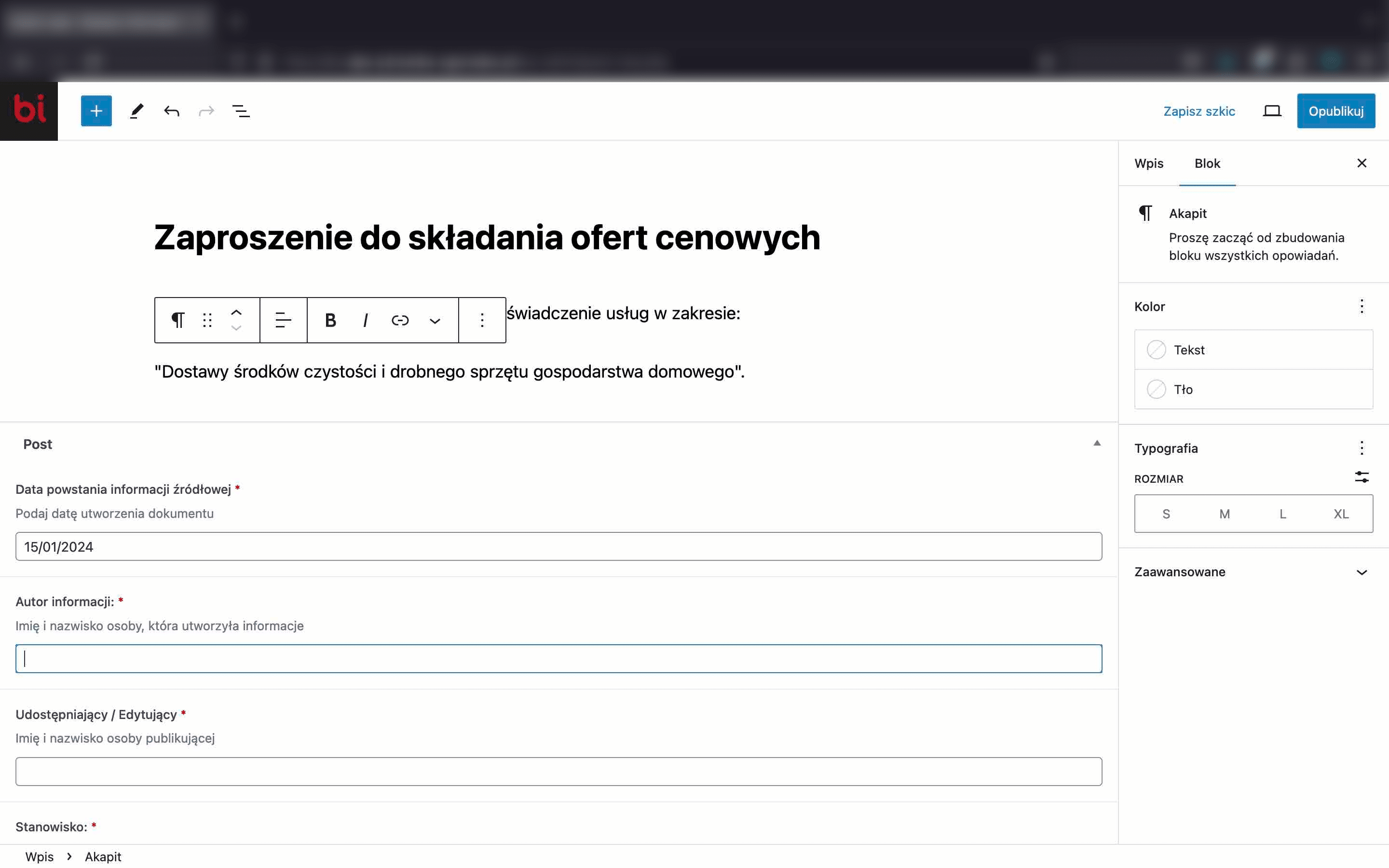Toggle bold formatting

point(330,320)
